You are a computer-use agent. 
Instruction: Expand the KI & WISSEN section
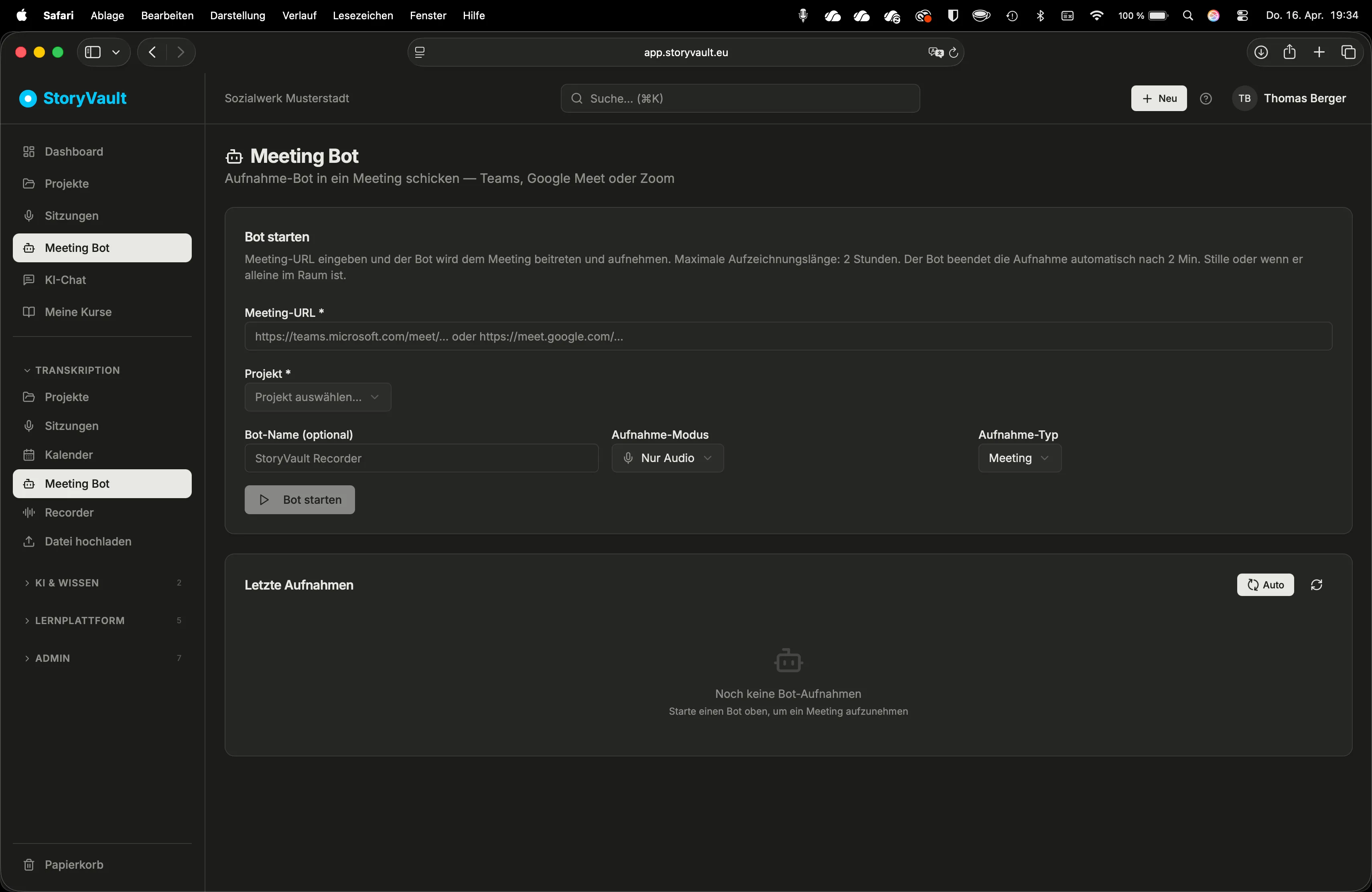(x=102, y=583)
